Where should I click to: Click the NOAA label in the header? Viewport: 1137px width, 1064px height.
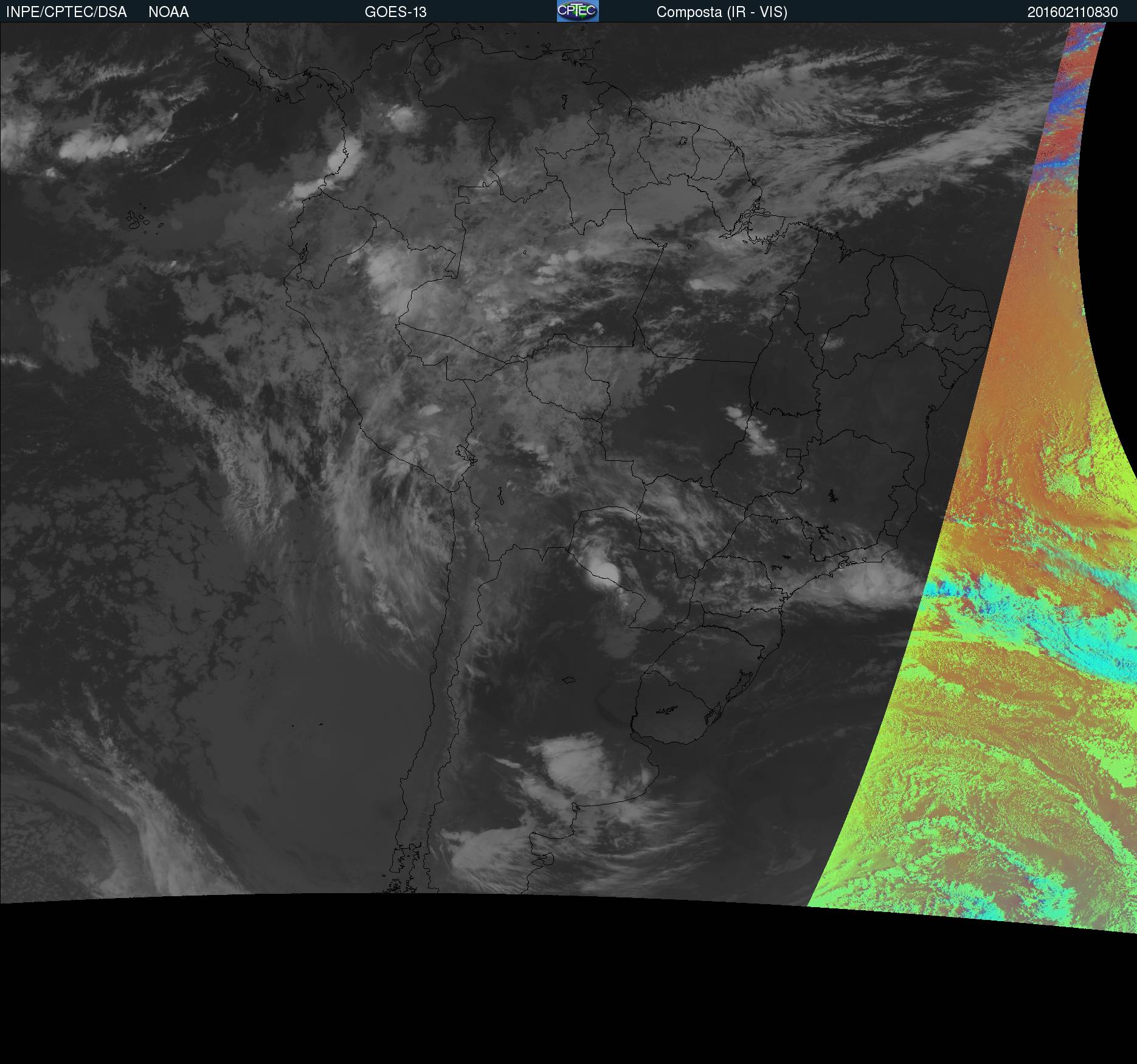(x=168, y=12)
